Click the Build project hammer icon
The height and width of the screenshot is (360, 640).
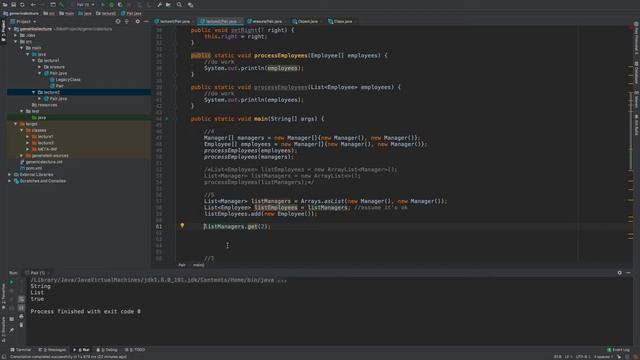(x=62, y=4)
